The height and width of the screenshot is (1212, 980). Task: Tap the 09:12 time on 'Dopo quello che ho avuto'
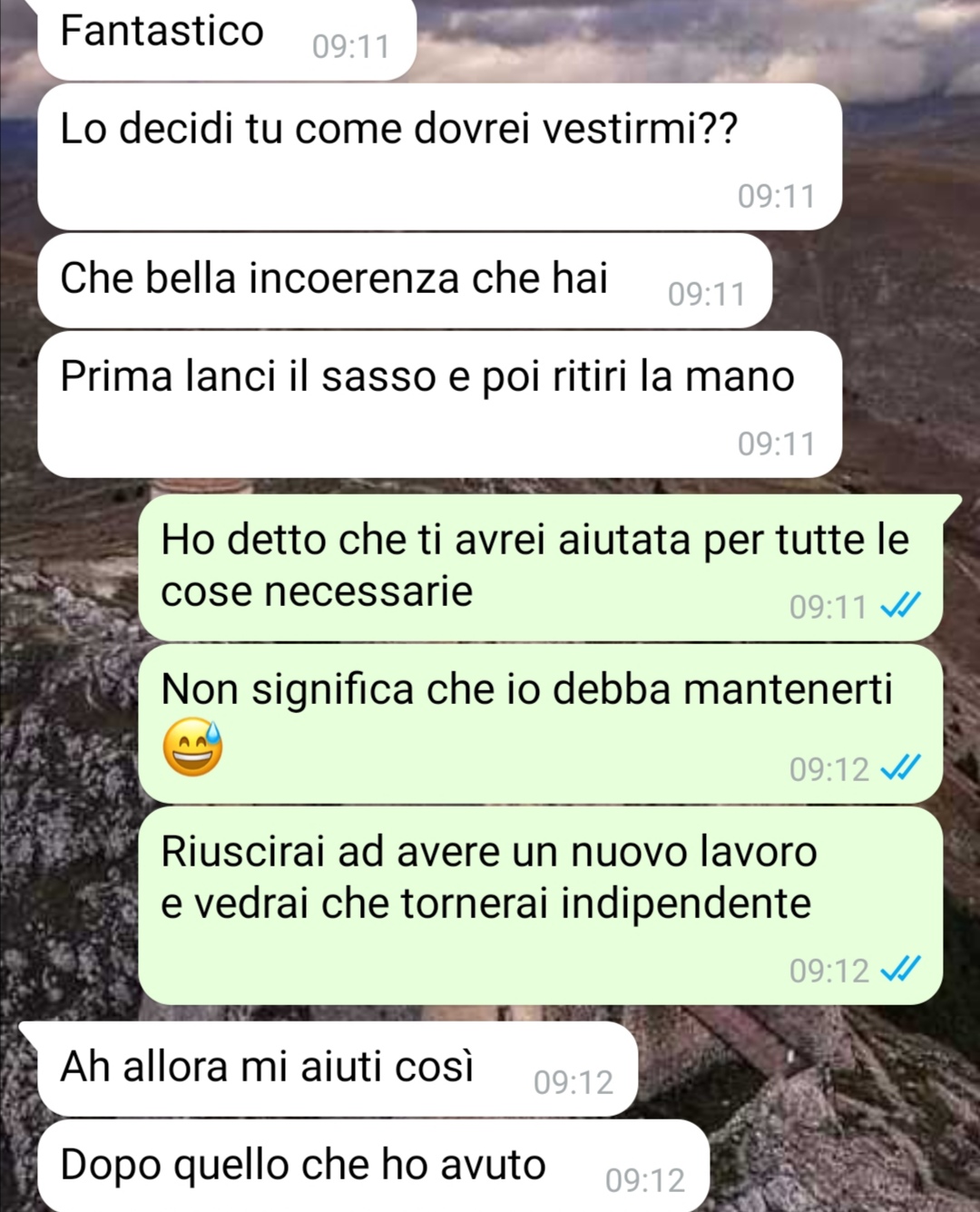point(645,1180)
